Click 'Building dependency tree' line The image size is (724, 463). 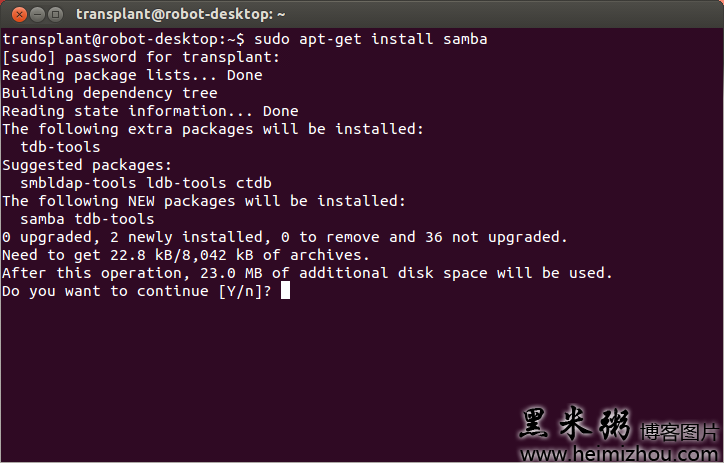pos(110,93)
